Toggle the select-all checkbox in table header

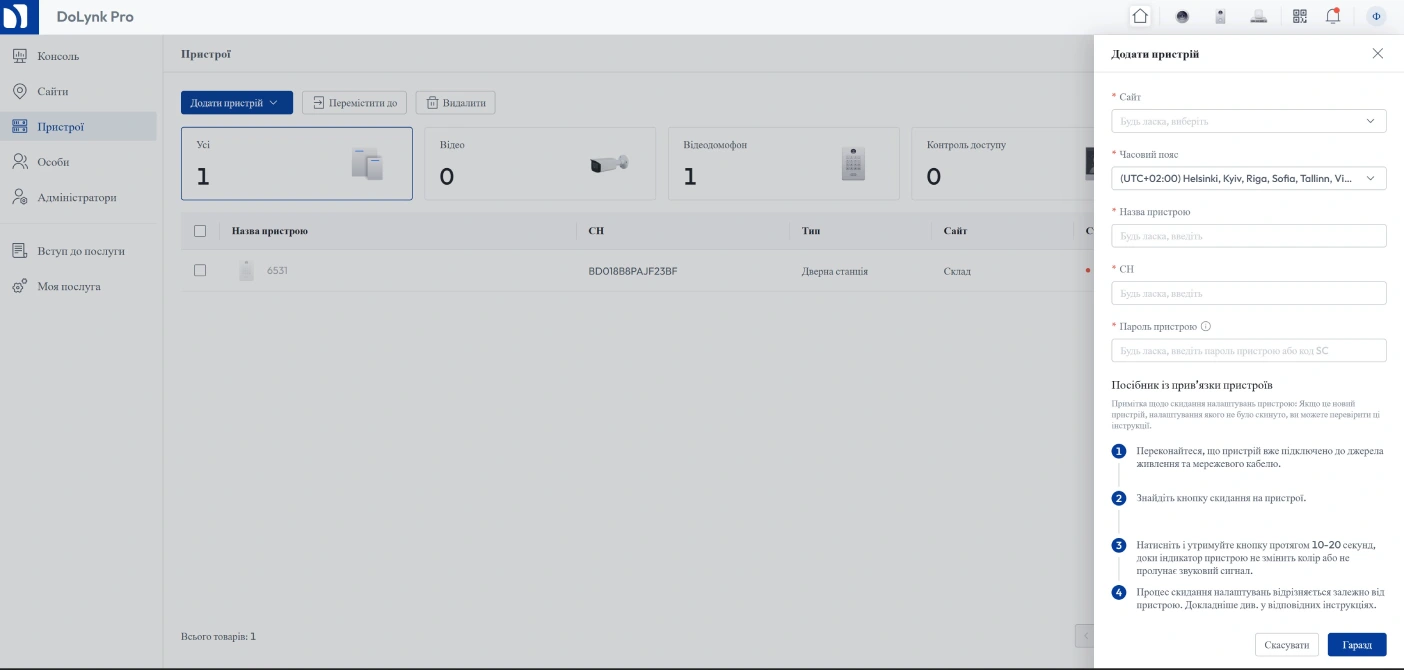(x=200, y=231)
